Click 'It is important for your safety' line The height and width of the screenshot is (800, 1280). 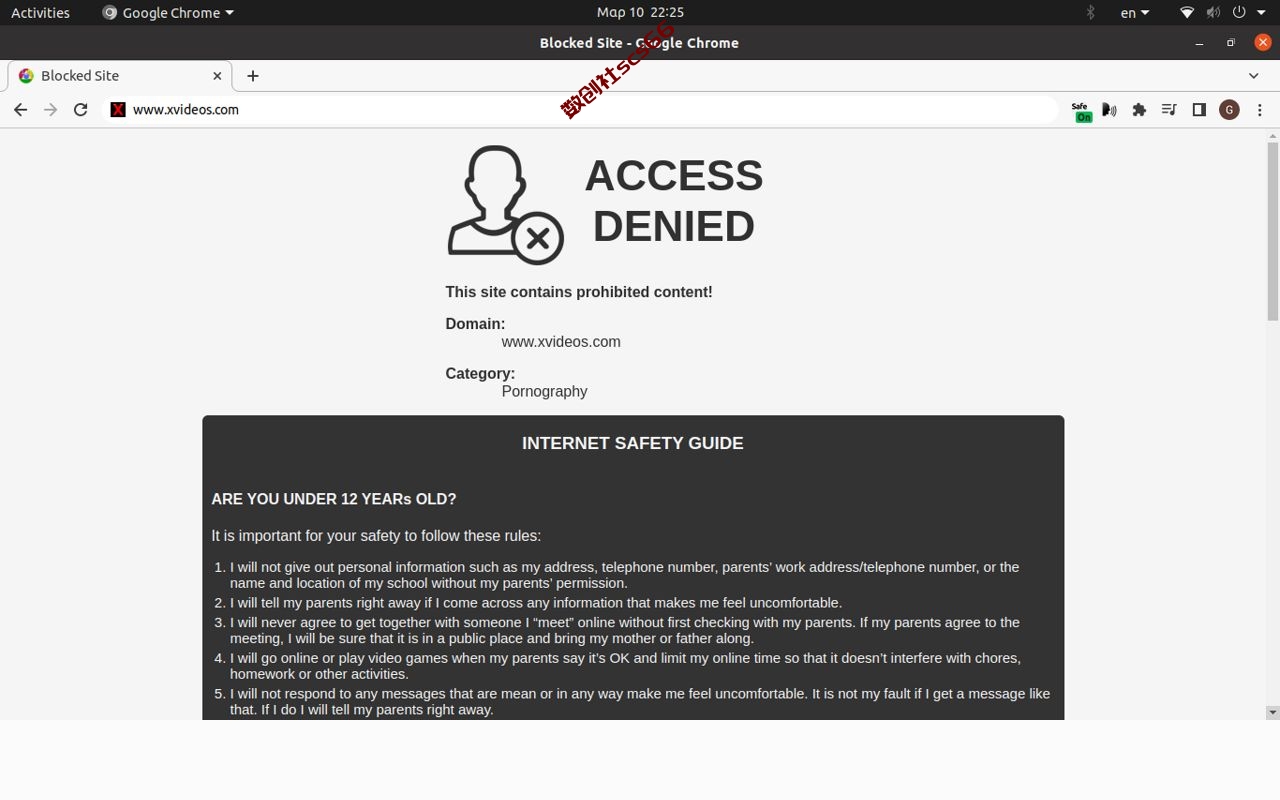point(376,536)
